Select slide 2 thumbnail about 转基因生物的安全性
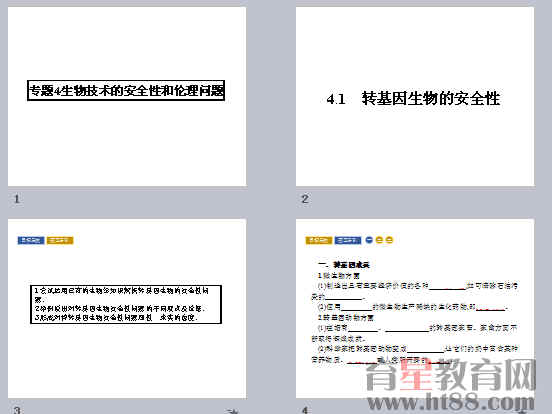552x414 pixels. pos(415,96)
